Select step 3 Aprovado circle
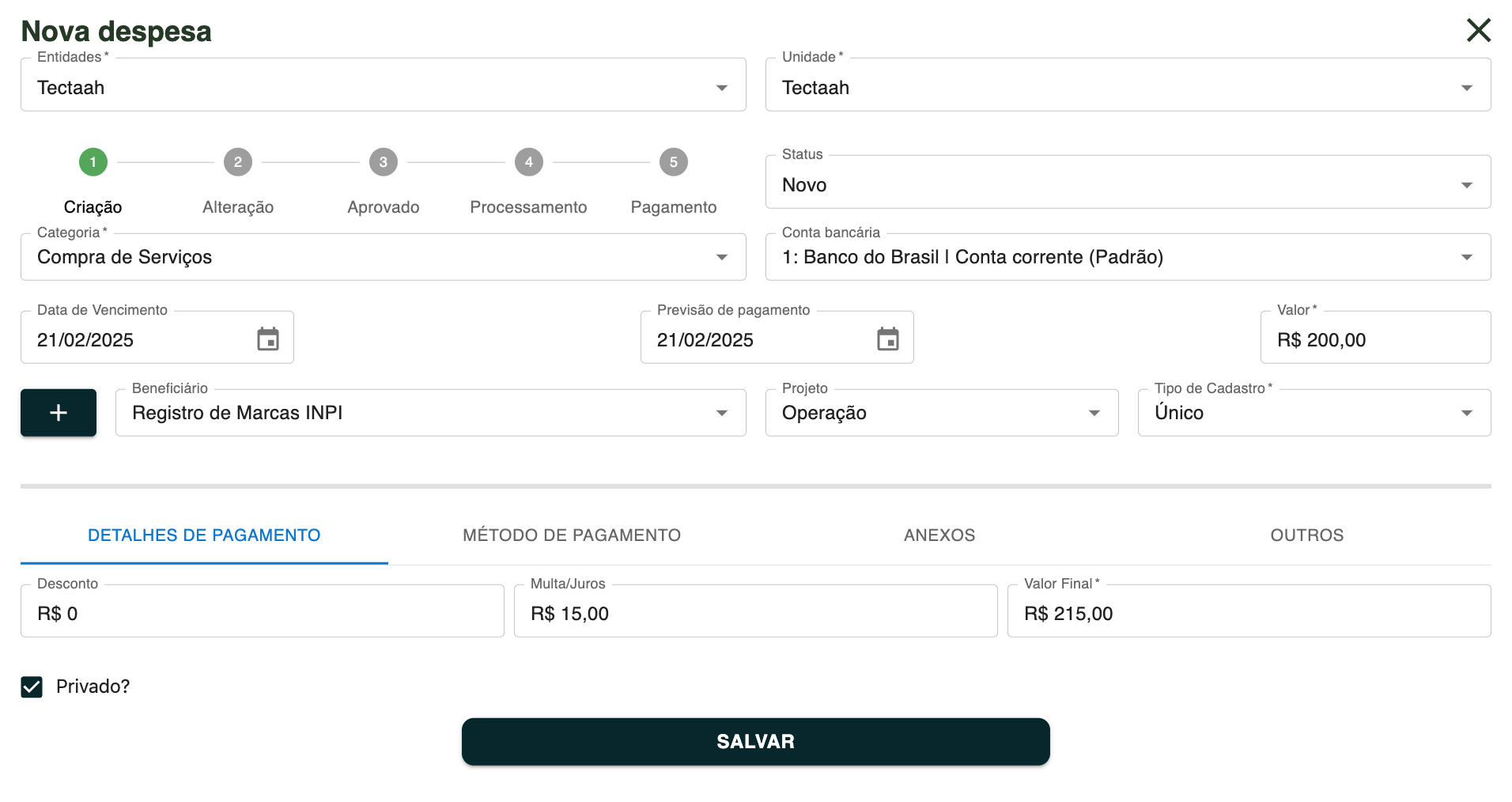 click(x=384, y=162)
